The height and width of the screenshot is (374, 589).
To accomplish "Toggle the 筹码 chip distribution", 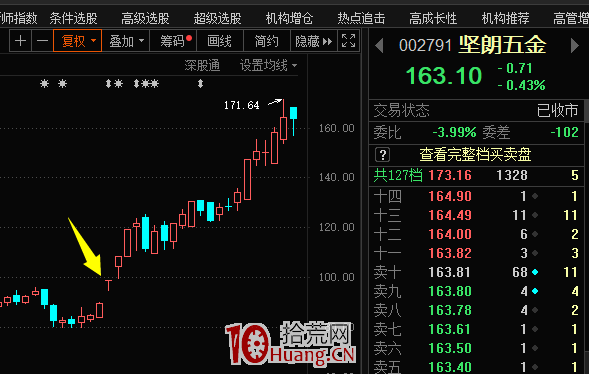I will (173, 41).
